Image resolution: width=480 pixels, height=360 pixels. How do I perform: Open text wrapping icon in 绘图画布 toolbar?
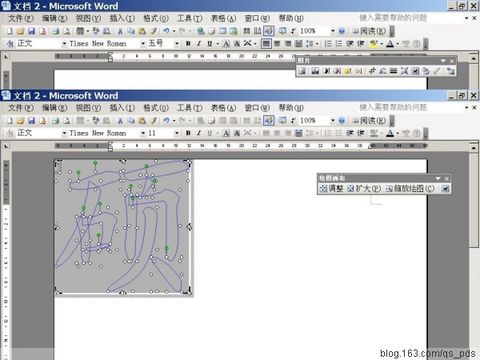click(445, 189)
